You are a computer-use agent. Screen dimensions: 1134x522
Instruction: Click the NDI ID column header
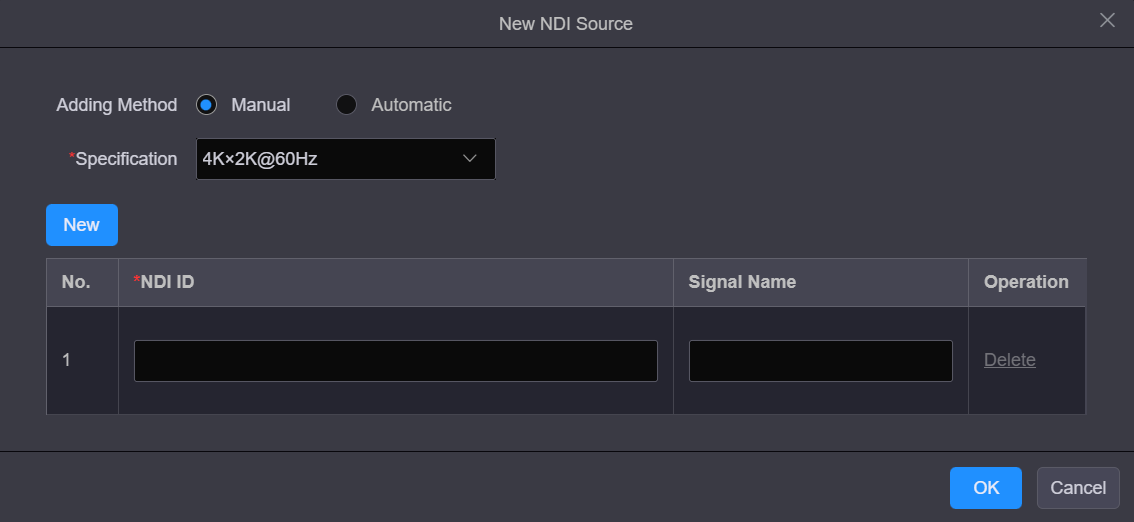tap(396, 283)
